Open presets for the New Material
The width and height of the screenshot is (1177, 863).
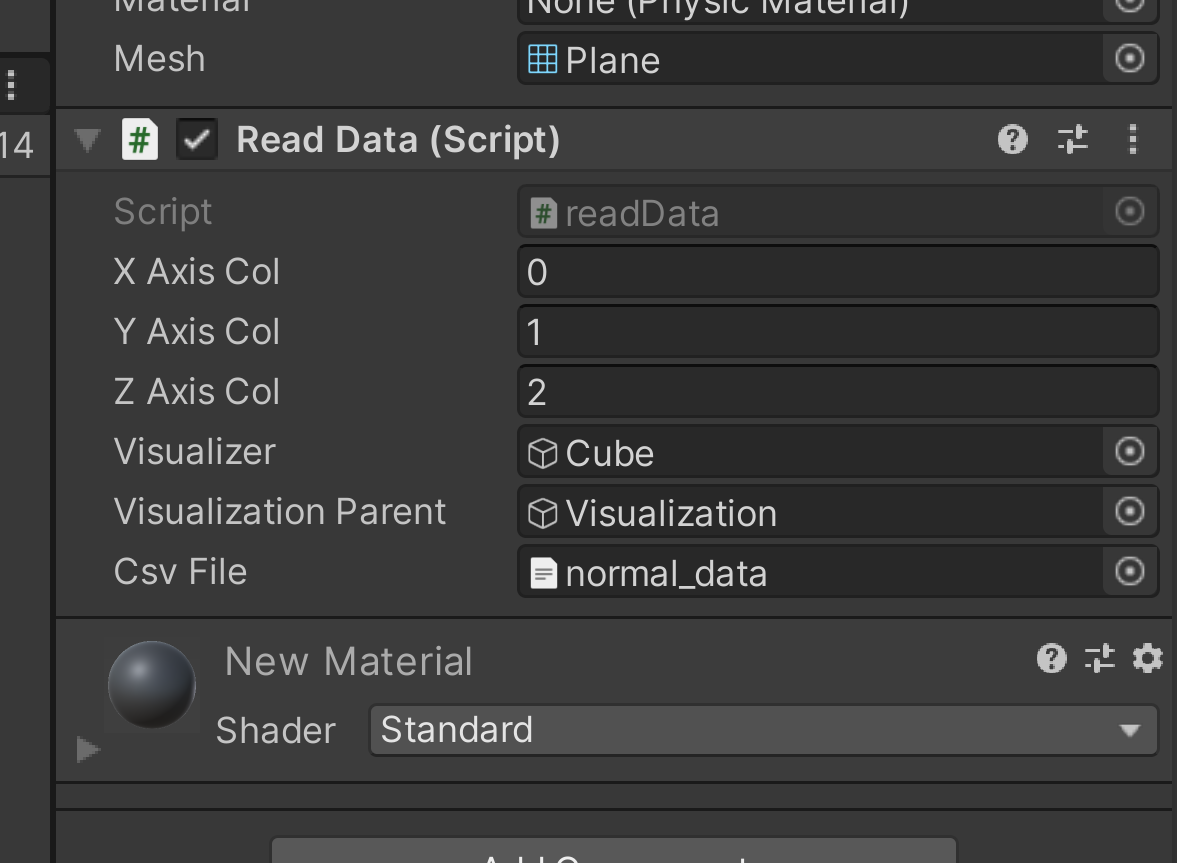pos(1099,659)
